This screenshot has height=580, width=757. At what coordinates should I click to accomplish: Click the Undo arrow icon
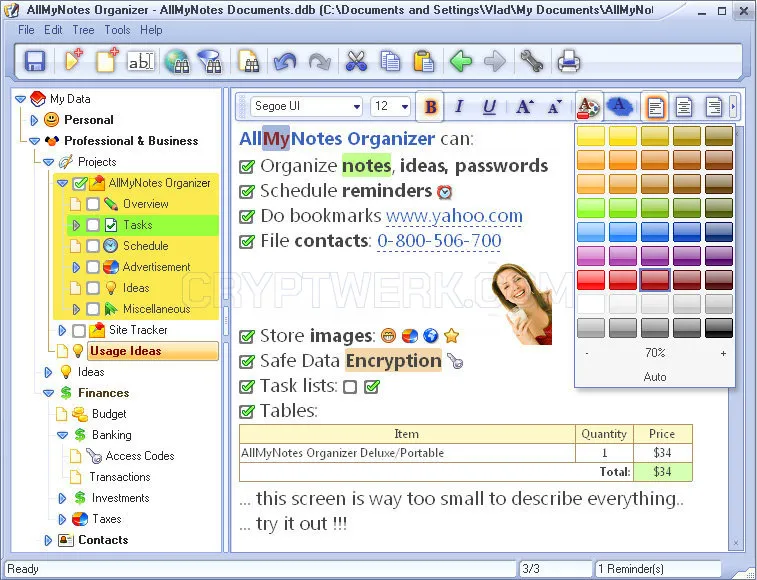click(285, 62)
